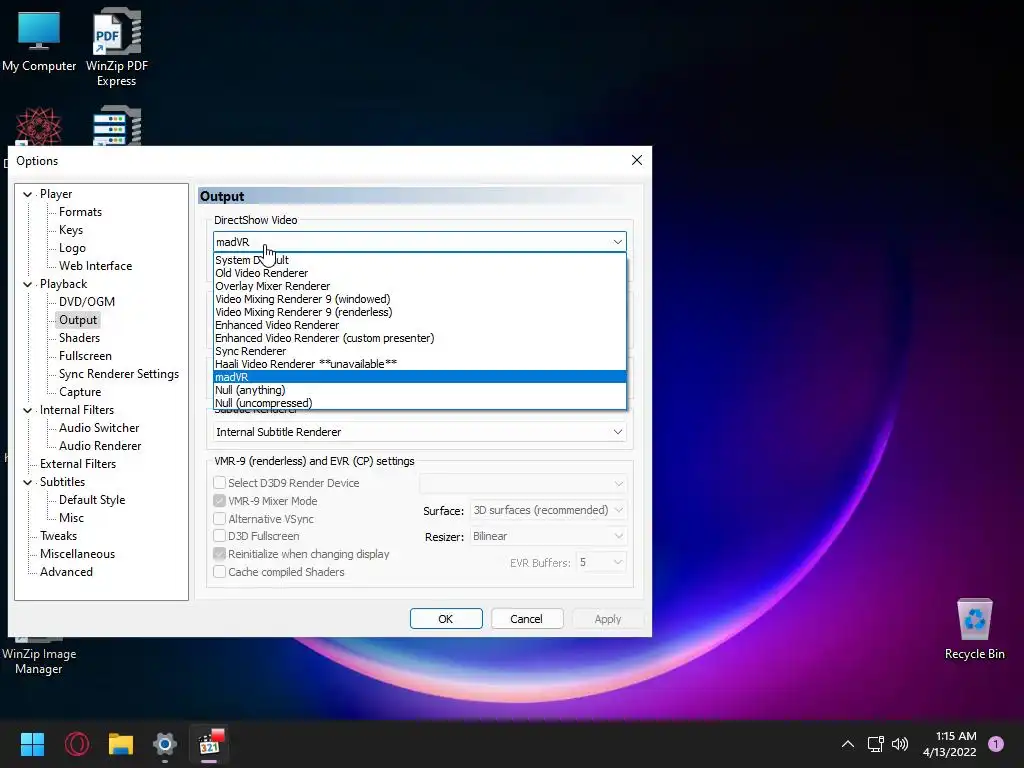
Task: Choose Old Video Renderer option
Action: click(419, 273)
